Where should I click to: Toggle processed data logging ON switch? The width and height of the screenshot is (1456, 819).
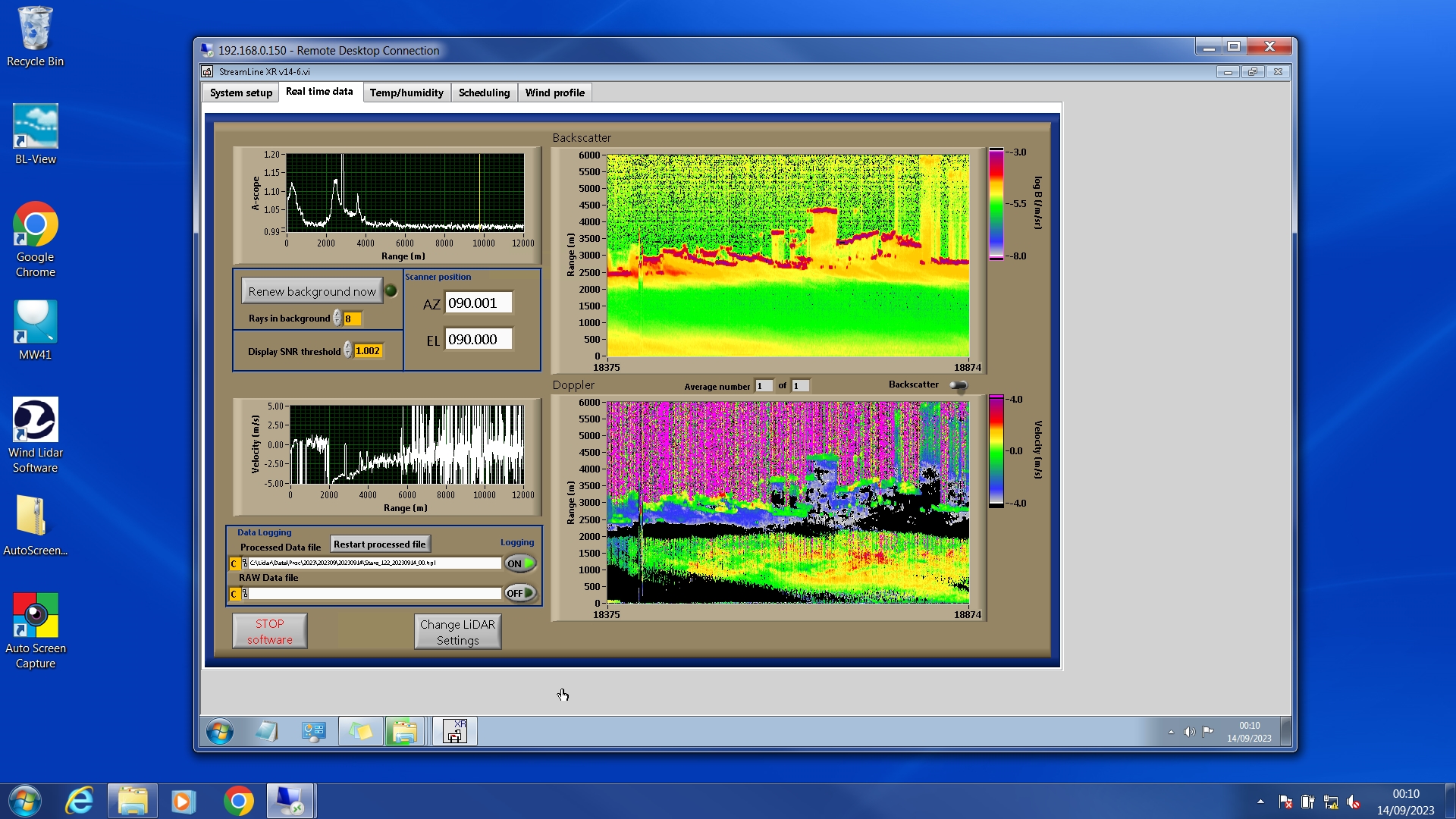520,563
